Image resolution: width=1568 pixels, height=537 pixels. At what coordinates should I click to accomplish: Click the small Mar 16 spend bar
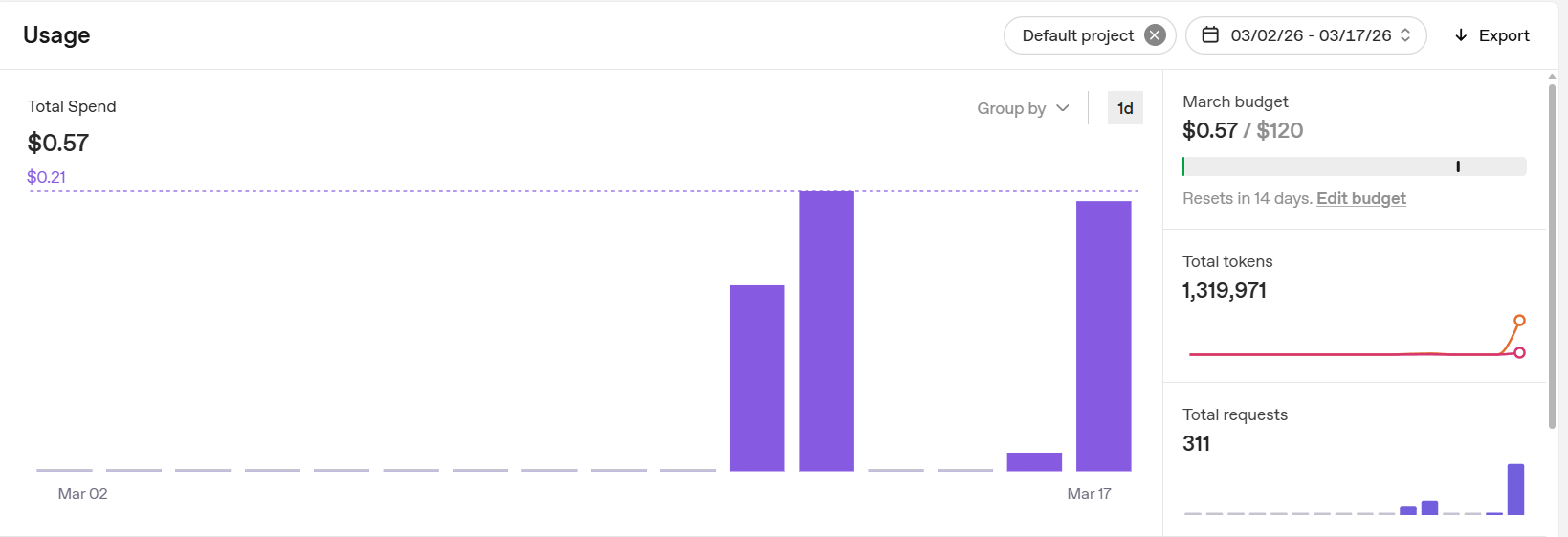pos(1034,461)
